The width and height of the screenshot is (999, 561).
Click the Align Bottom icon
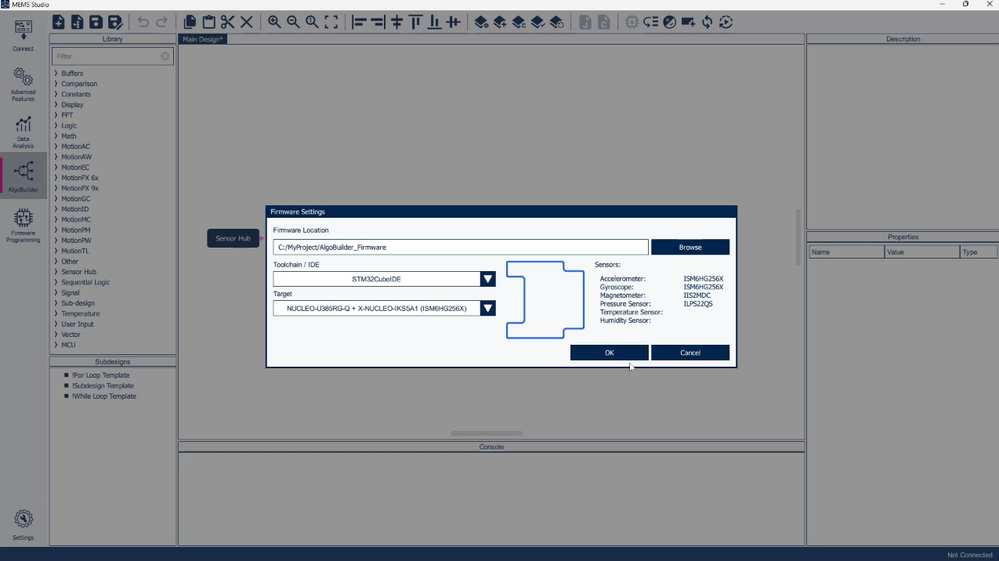[x=435, y=22]
